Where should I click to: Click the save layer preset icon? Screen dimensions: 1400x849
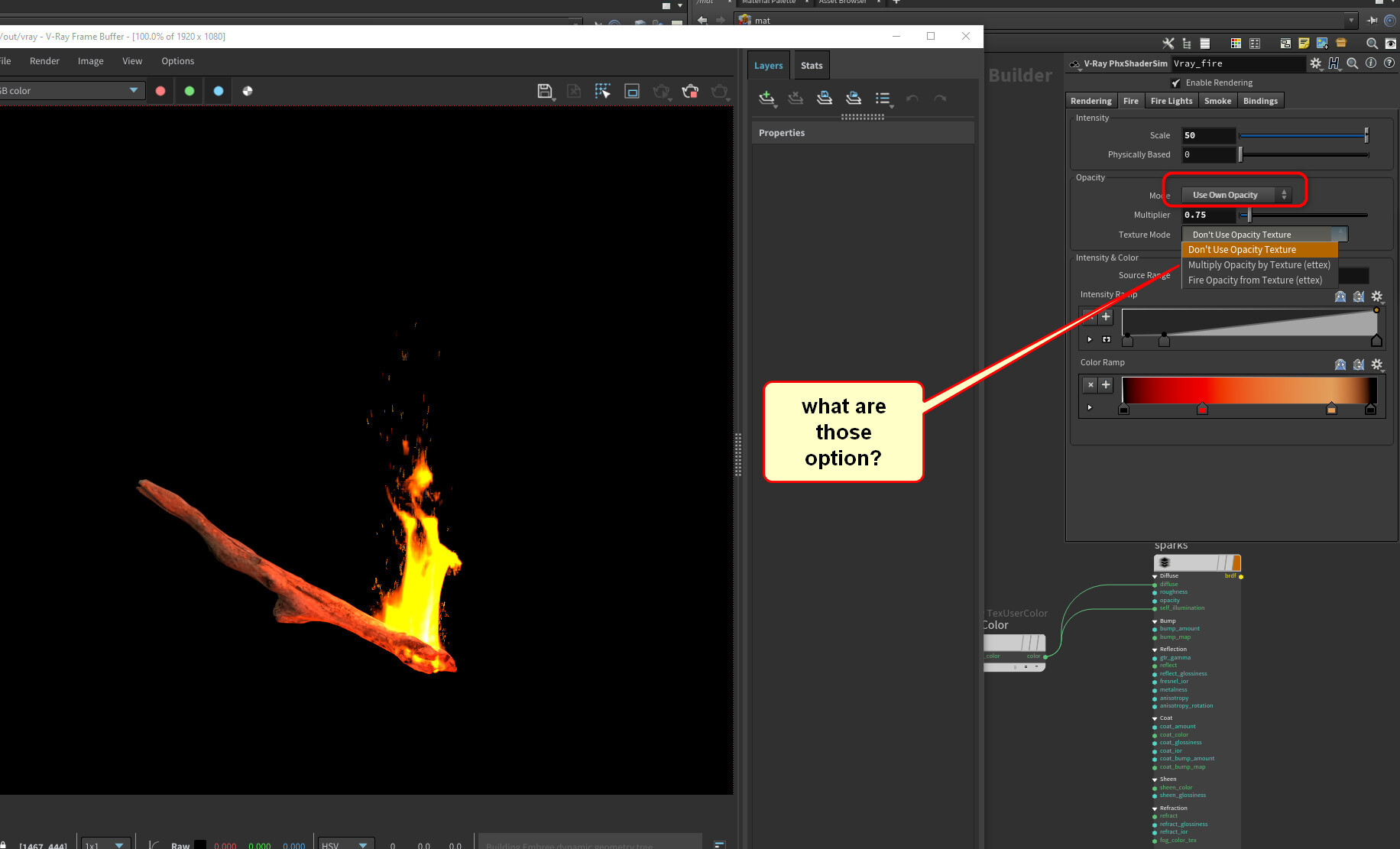coord(825,98)
